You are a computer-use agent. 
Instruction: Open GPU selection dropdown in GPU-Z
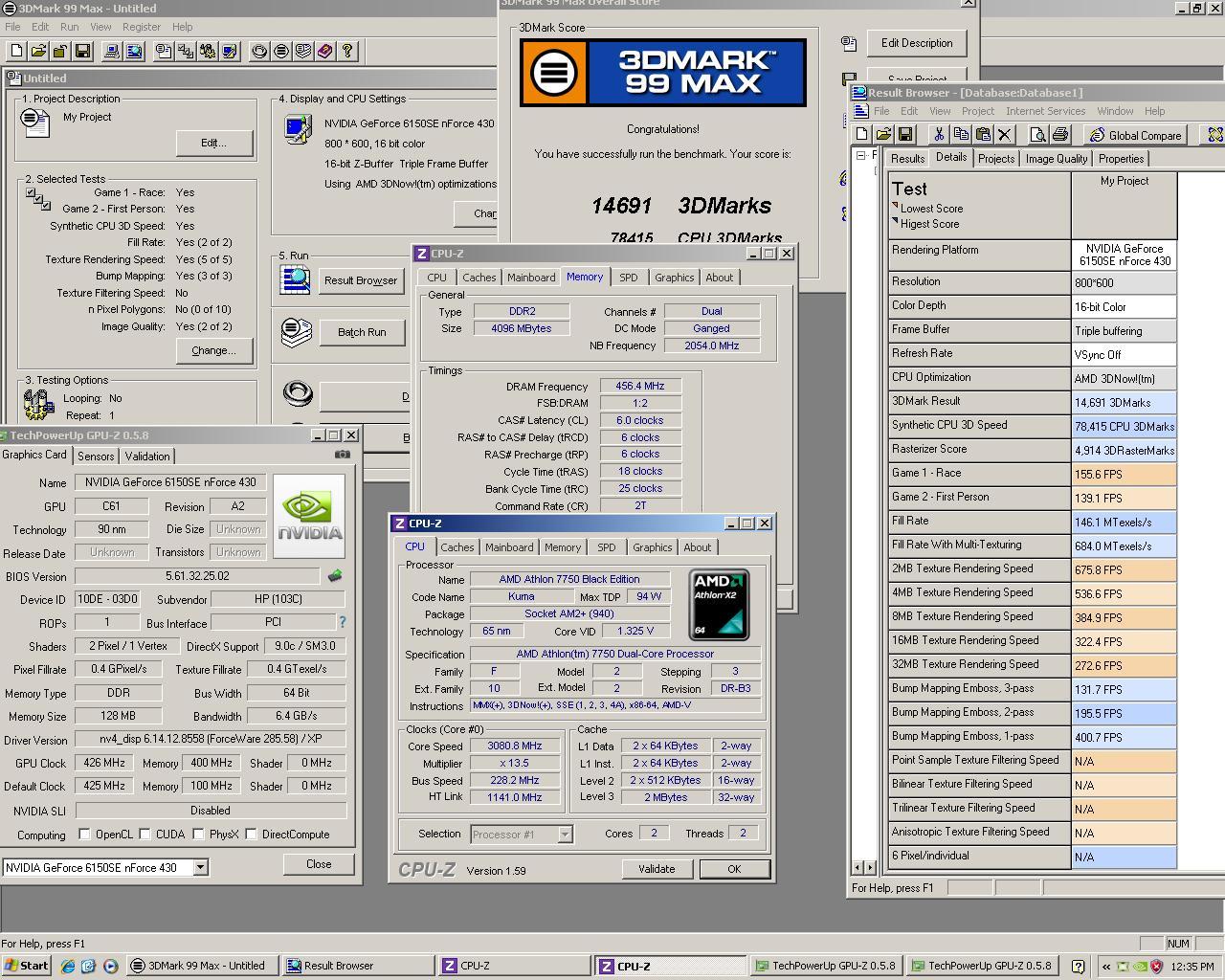tap(200, 867)
